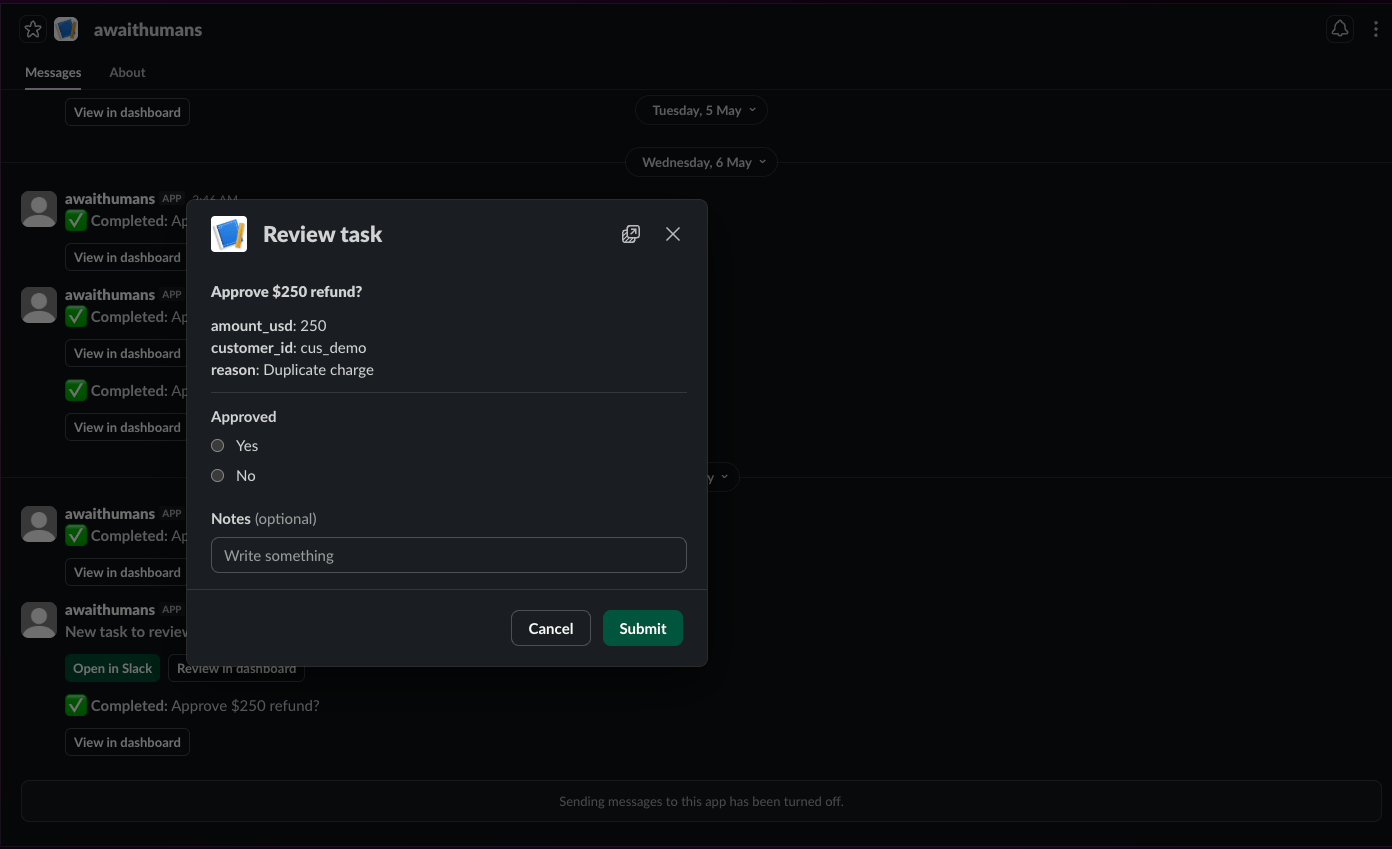
Task: Click the Approve $250 refund? heading in dialog
Action: click(286, 292)
